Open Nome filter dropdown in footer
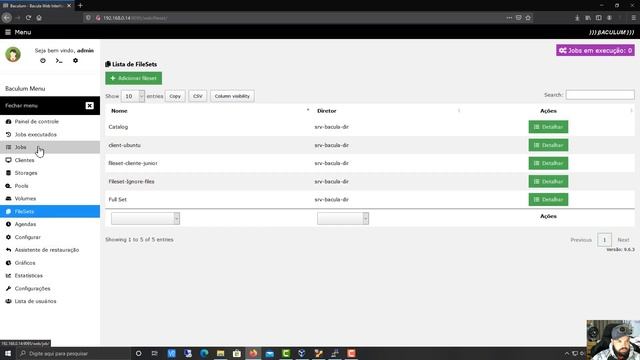Image resolution: width=640 pixels, height=360 pixels. coord(145,218)
